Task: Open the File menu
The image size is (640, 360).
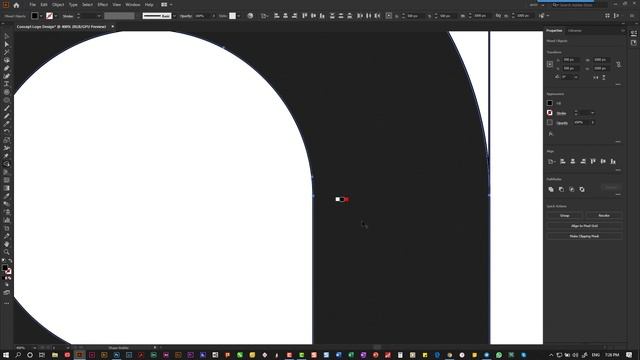Action: (x=32, y=5)
